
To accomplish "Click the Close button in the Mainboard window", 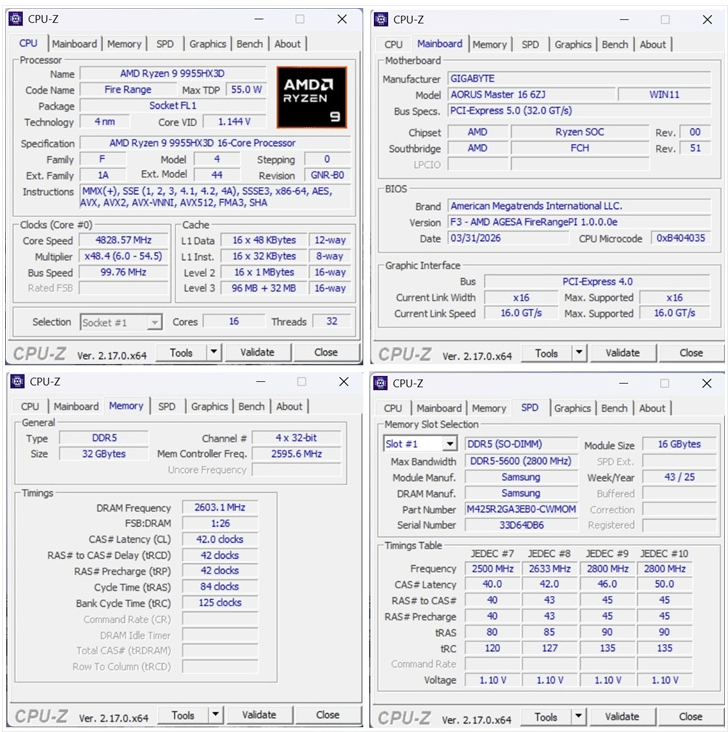I will click(691, 353).
